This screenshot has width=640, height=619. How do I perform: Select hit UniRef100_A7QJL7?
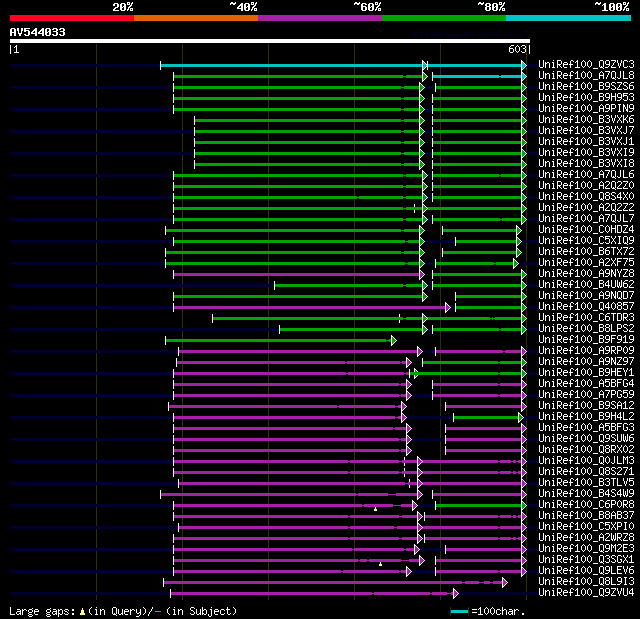pyautogui.click(x=586, y=219)
